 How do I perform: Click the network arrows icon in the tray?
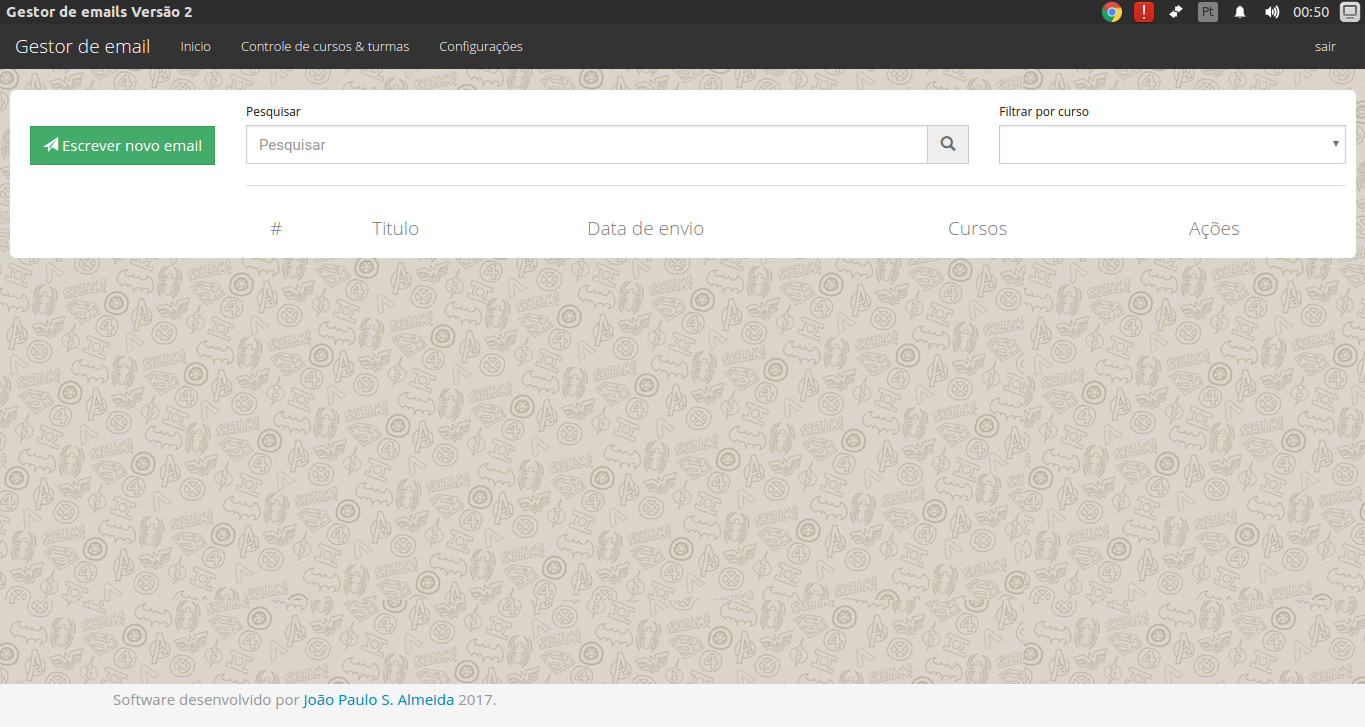pyautogui.click(x=1175, y=13)
